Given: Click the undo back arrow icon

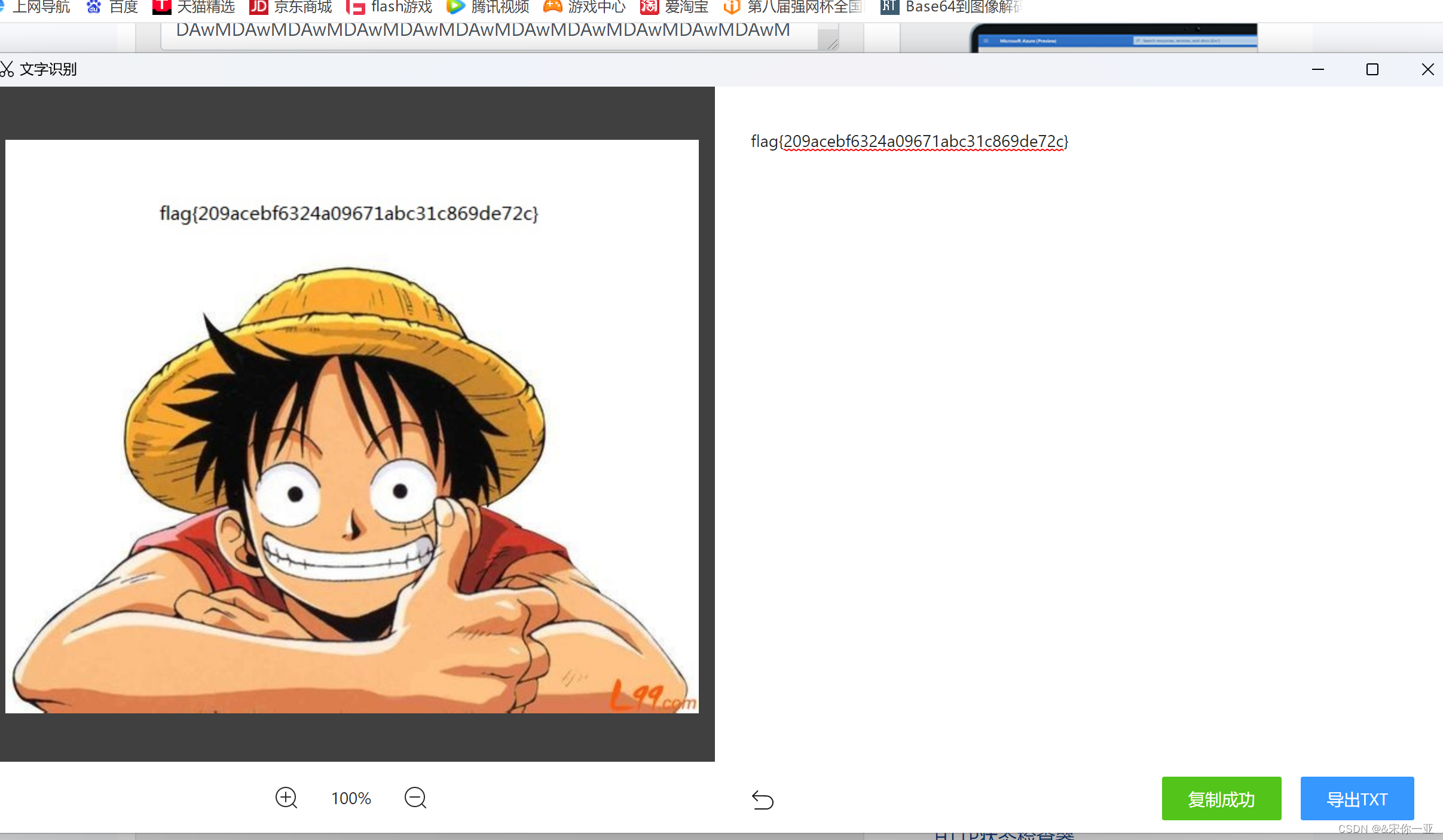Looking at the screenshot, I should (x=762, y=799).
